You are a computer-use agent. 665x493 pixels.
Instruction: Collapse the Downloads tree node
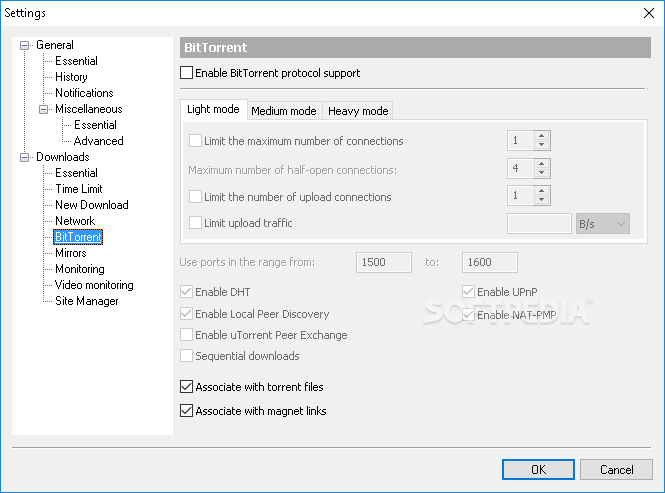coord(25,157)
